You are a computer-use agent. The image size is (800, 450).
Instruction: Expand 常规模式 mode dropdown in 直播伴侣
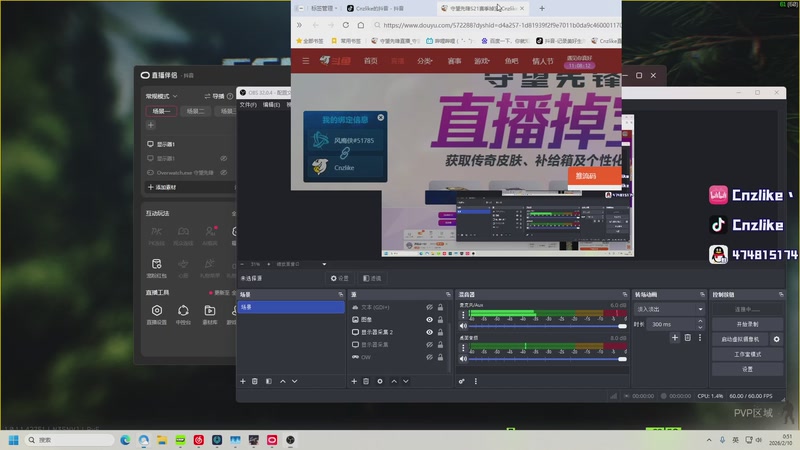tap(162, 96)
